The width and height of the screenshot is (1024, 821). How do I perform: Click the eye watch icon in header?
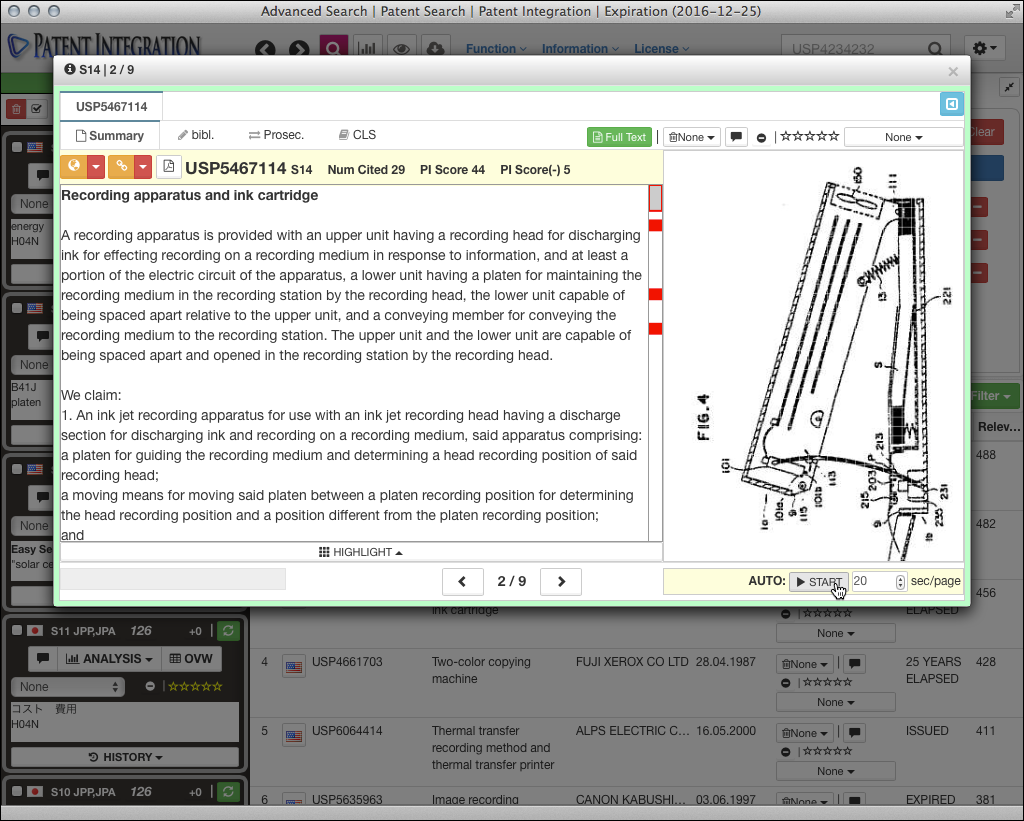402,48
